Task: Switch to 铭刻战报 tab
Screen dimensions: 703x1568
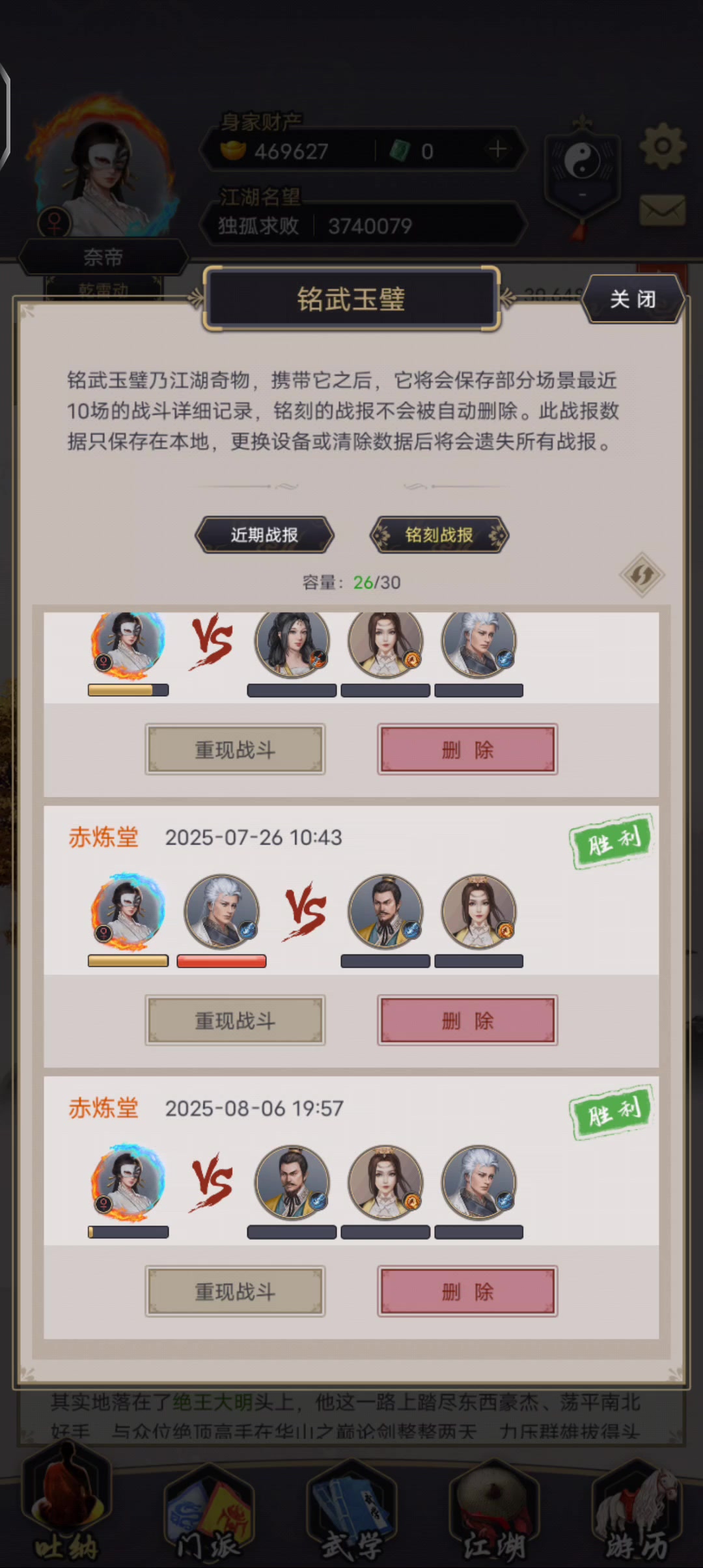Action: 439,535
